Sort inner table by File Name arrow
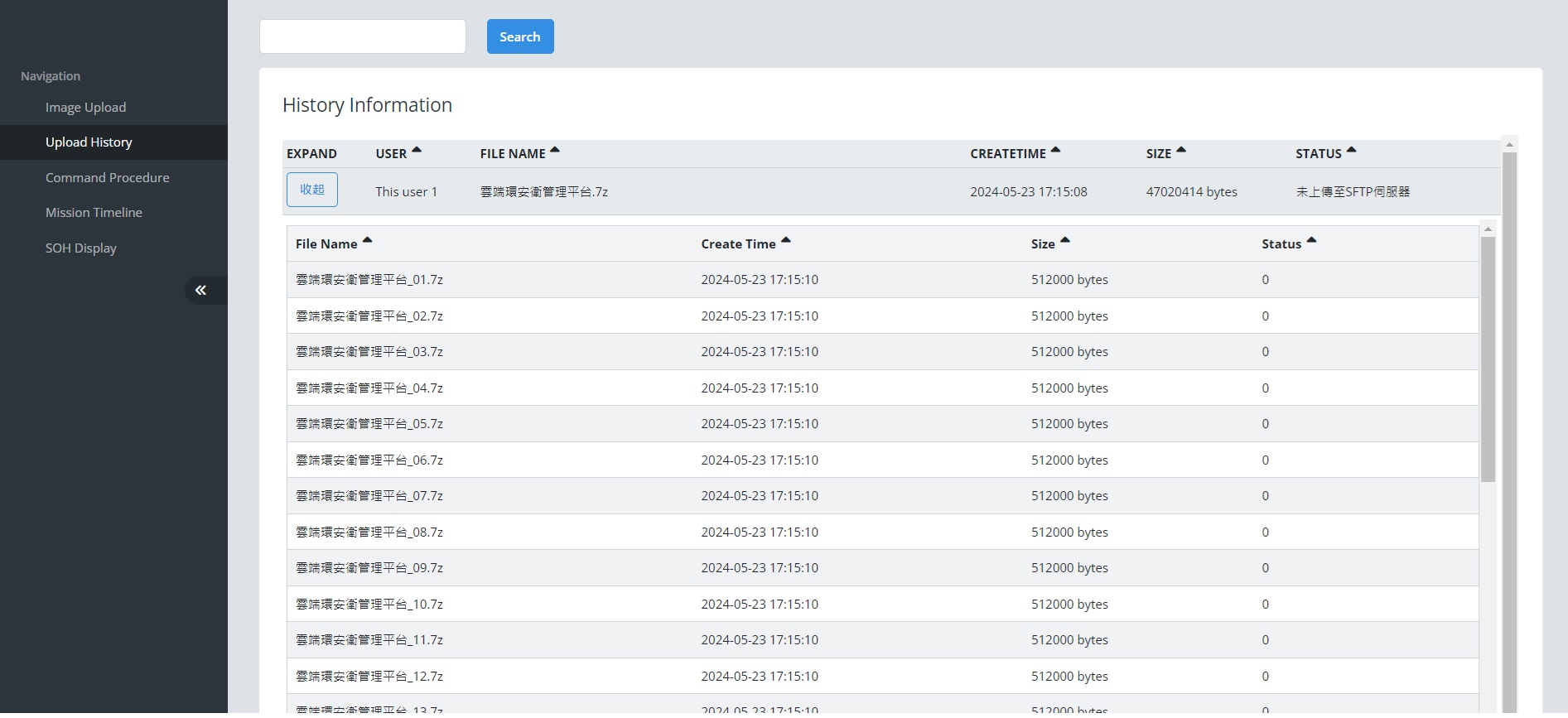 pos(367,241)
